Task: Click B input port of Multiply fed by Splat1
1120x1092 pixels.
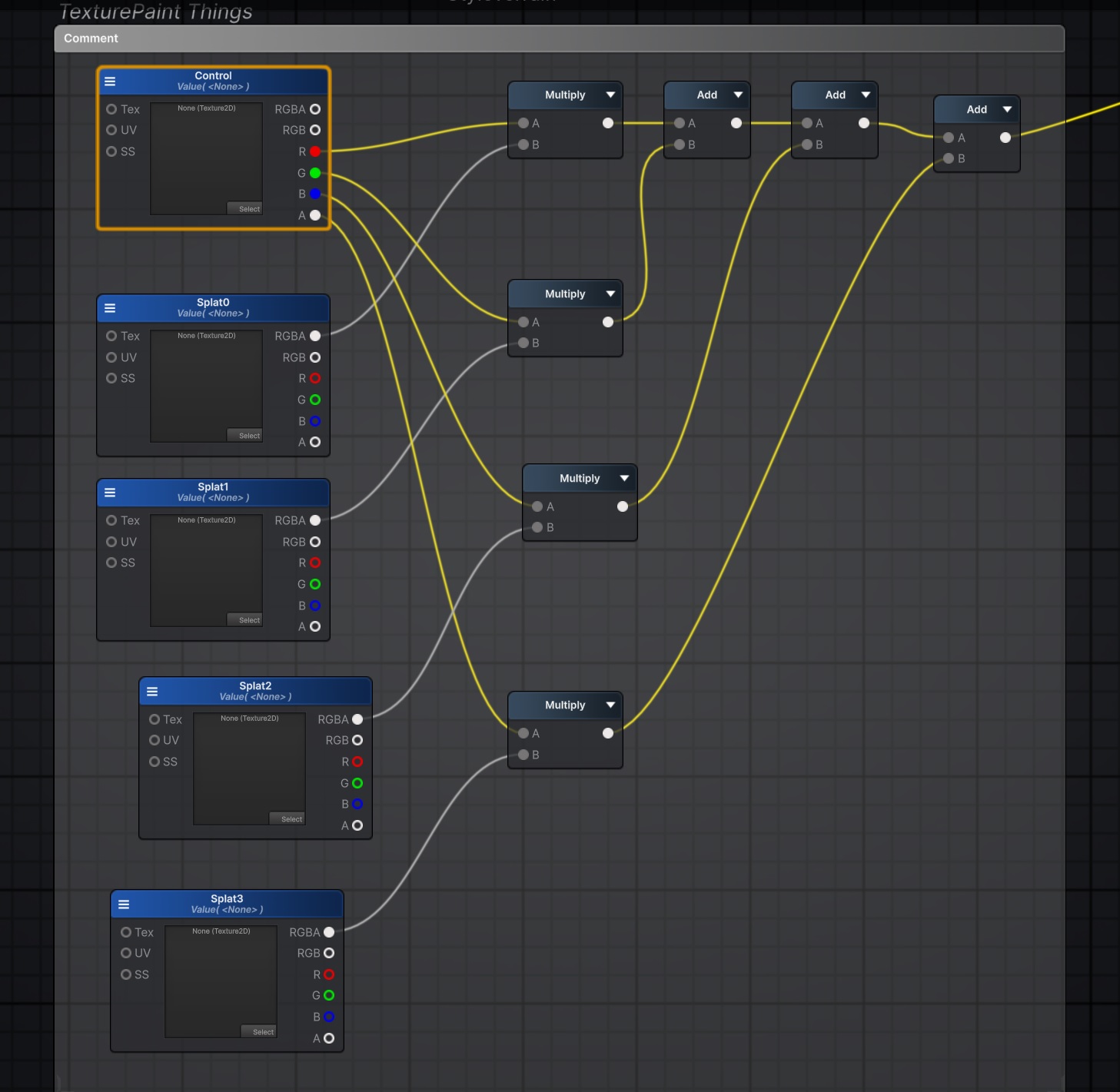Action: click(x=523, y=343)
